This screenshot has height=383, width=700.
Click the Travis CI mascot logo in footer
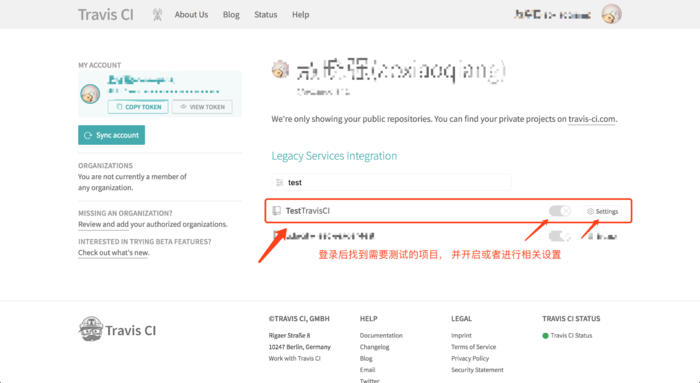91,329
